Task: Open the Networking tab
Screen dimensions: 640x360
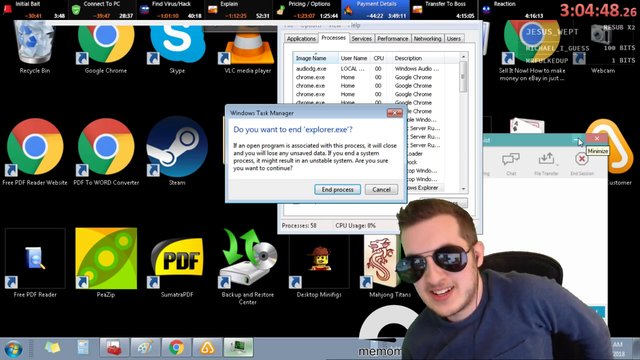Action: point(427,38)
